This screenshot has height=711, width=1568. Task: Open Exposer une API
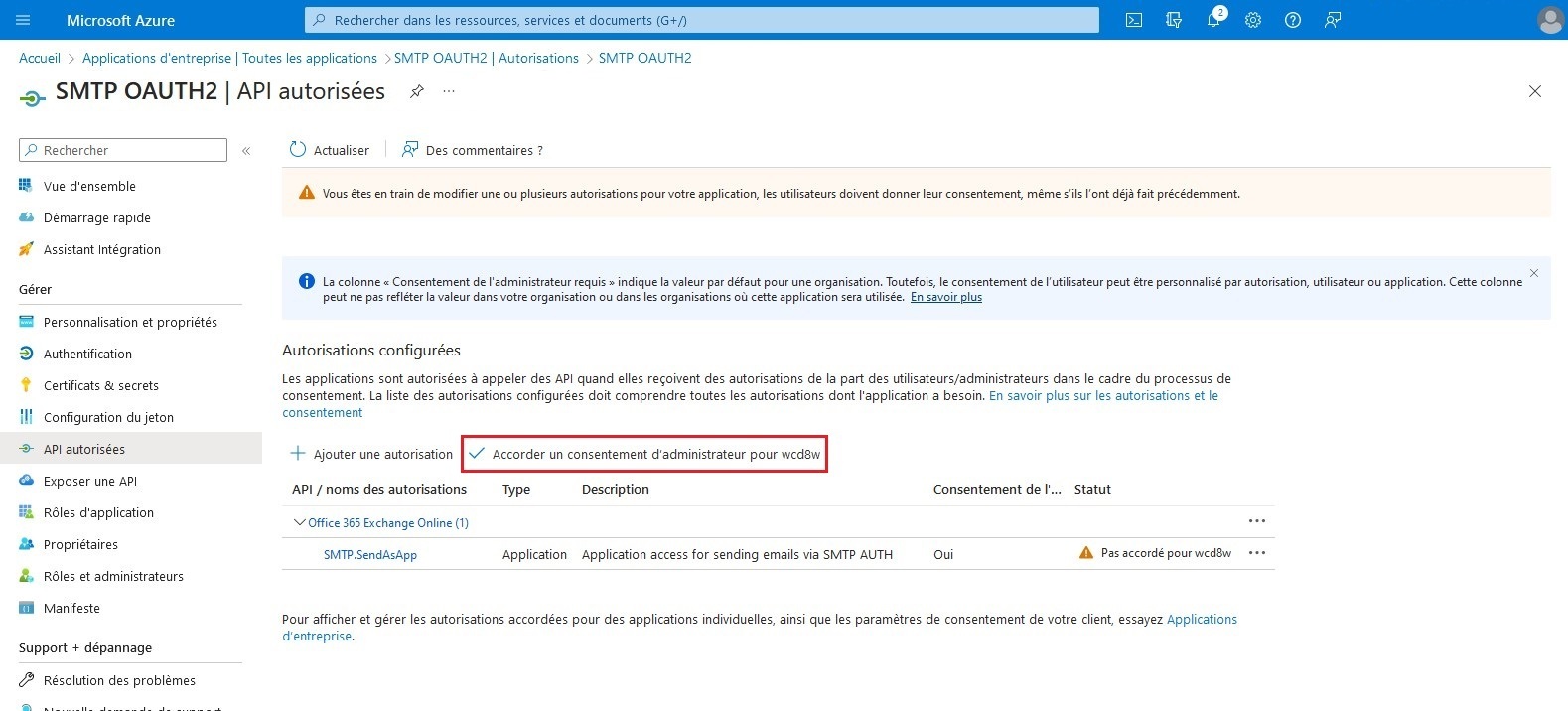point(90,481)
